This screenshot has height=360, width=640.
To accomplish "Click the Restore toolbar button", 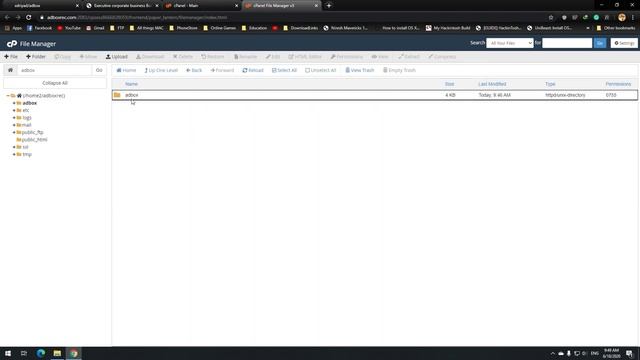I will point(213,57).
